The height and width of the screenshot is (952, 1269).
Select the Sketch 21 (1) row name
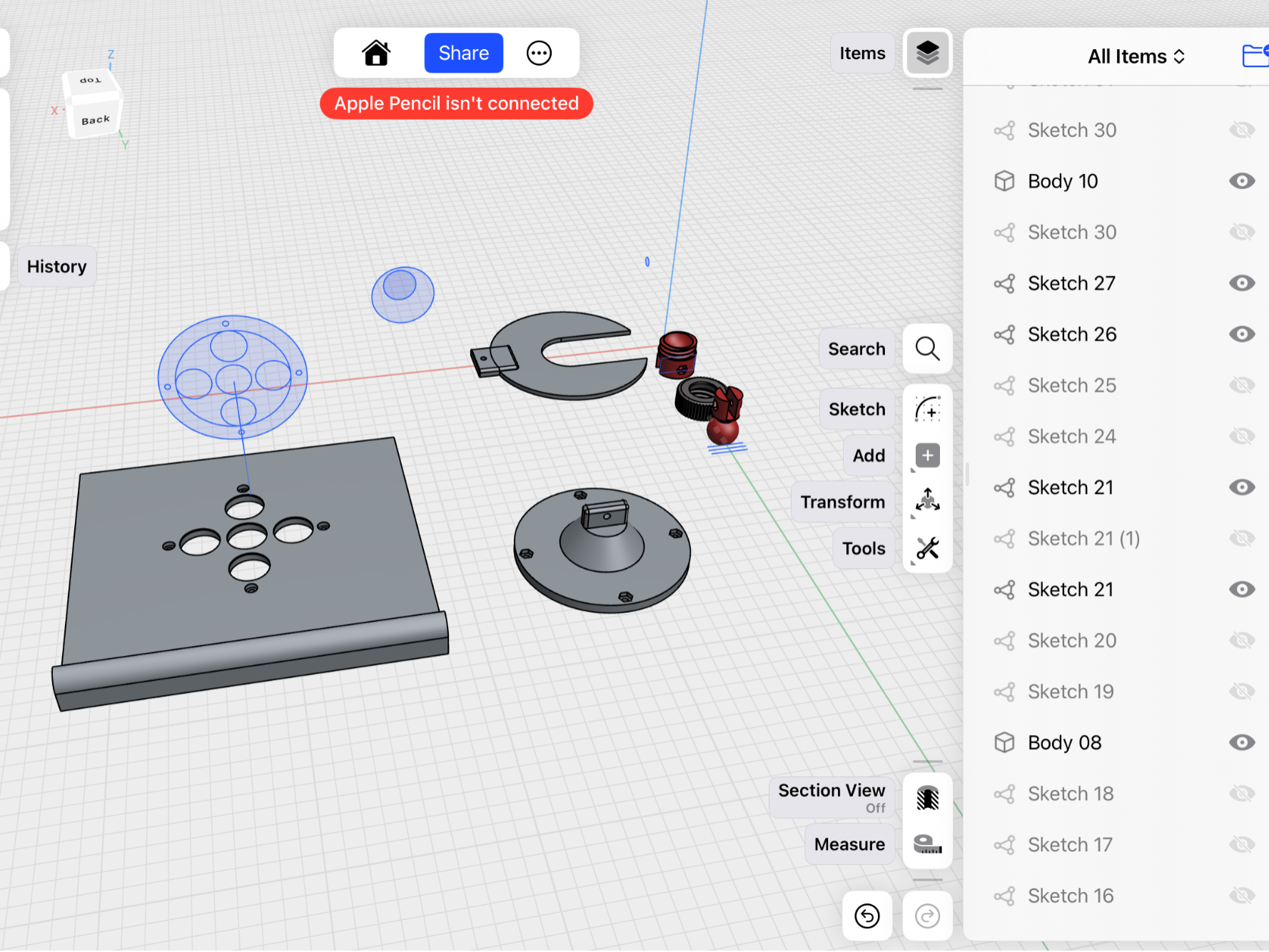(1083, 539)
